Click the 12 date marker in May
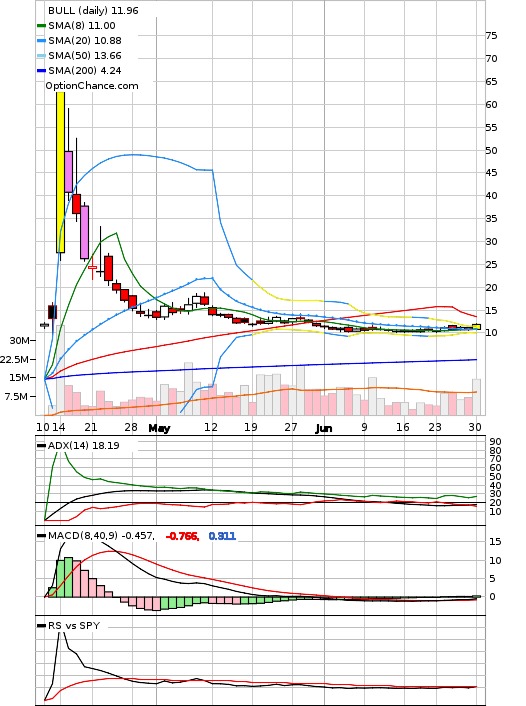The width and height of the screenshot is (526, 706). [210, 427]
